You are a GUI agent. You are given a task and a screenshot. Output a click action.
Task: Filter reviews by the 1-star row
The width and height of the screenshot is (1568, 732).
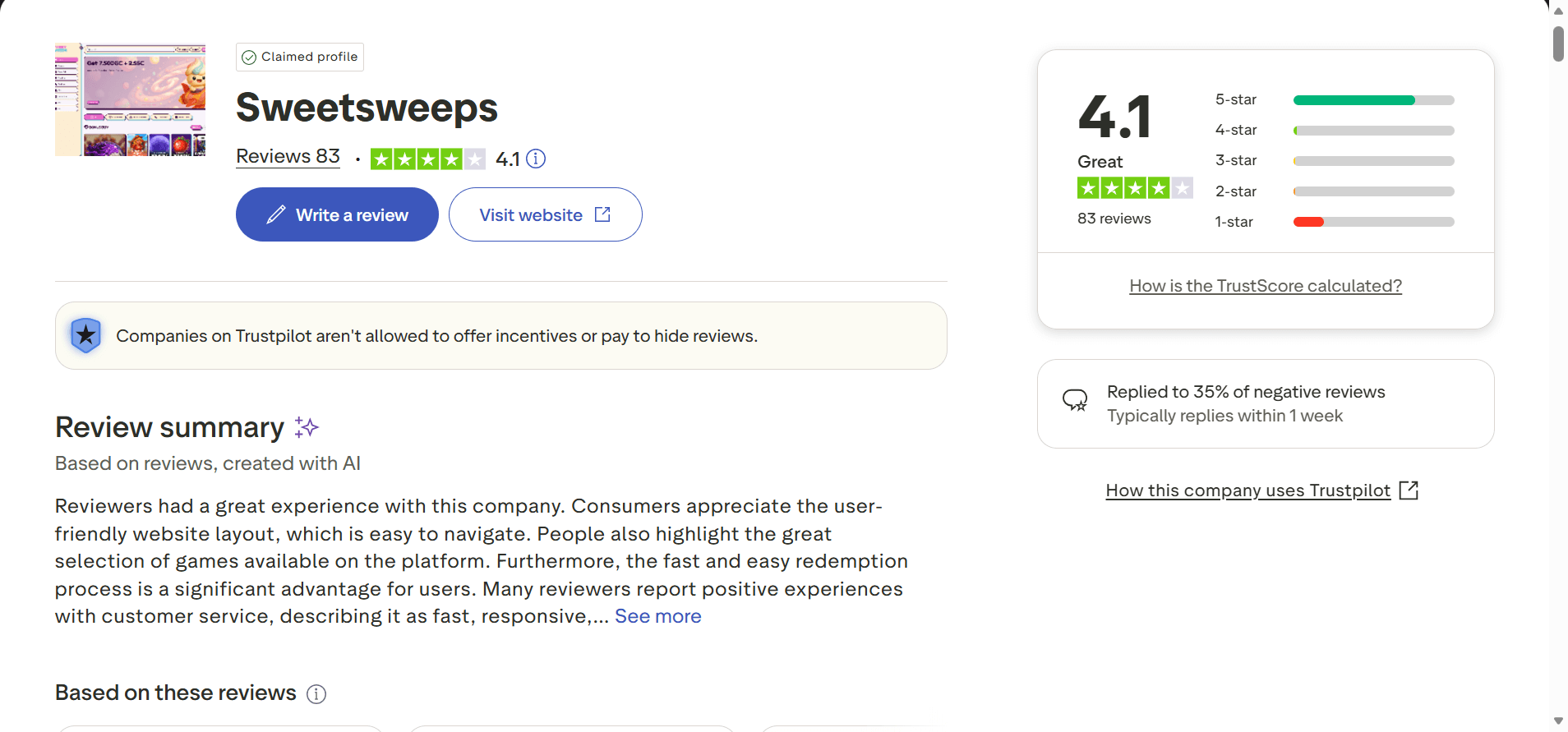pos(1334,222)
